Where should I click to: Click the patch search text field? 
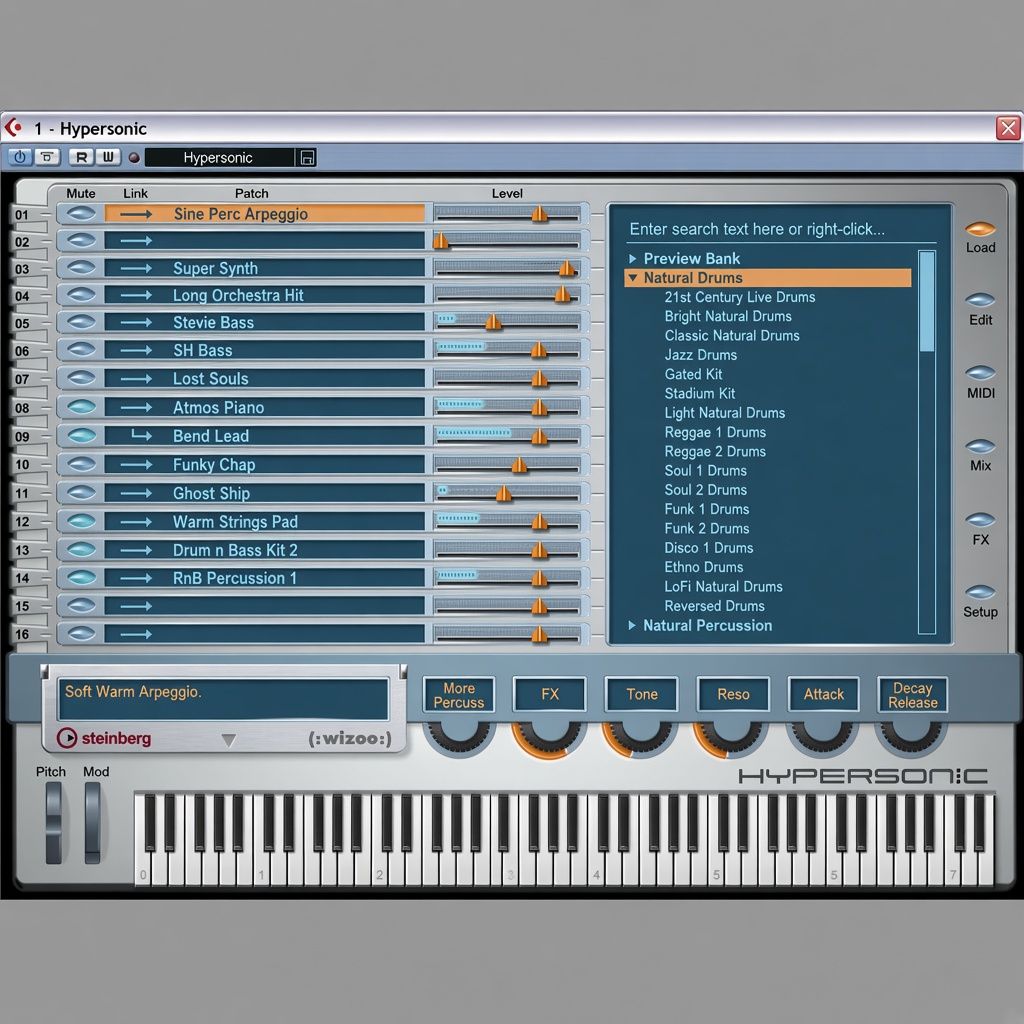point(771,229)
